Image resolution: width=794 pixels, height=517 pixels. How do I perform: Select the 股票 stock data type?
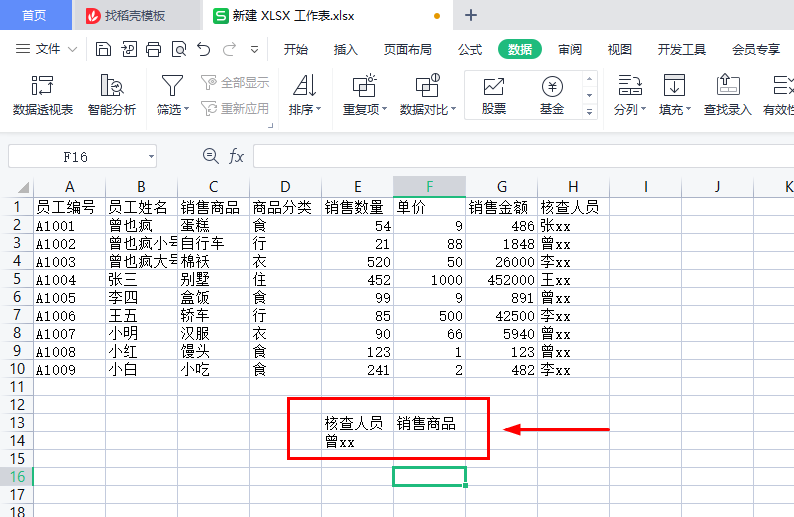[x=494, y=95]
